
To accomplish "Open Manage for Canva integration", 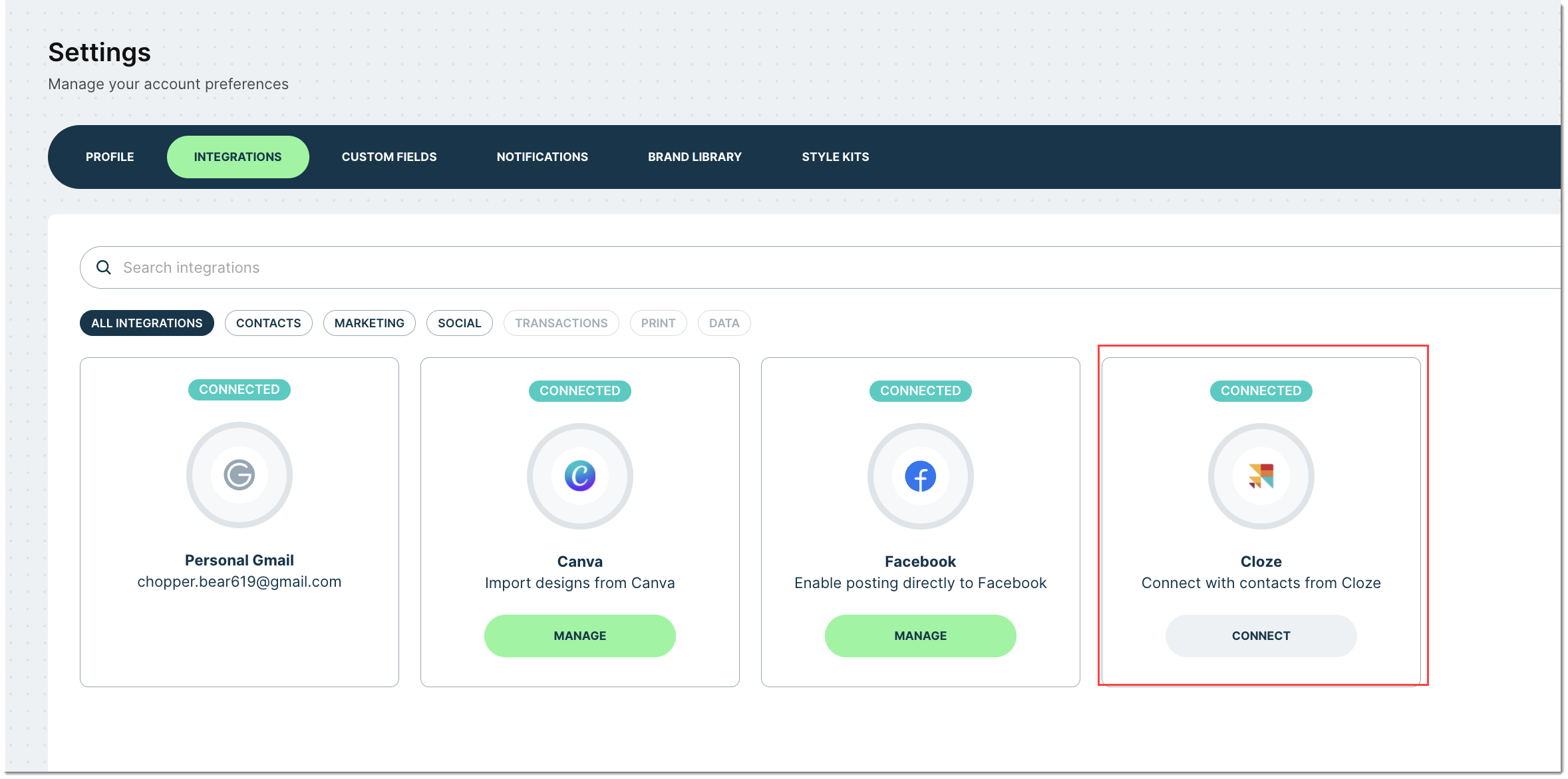I will coord(580,636).
